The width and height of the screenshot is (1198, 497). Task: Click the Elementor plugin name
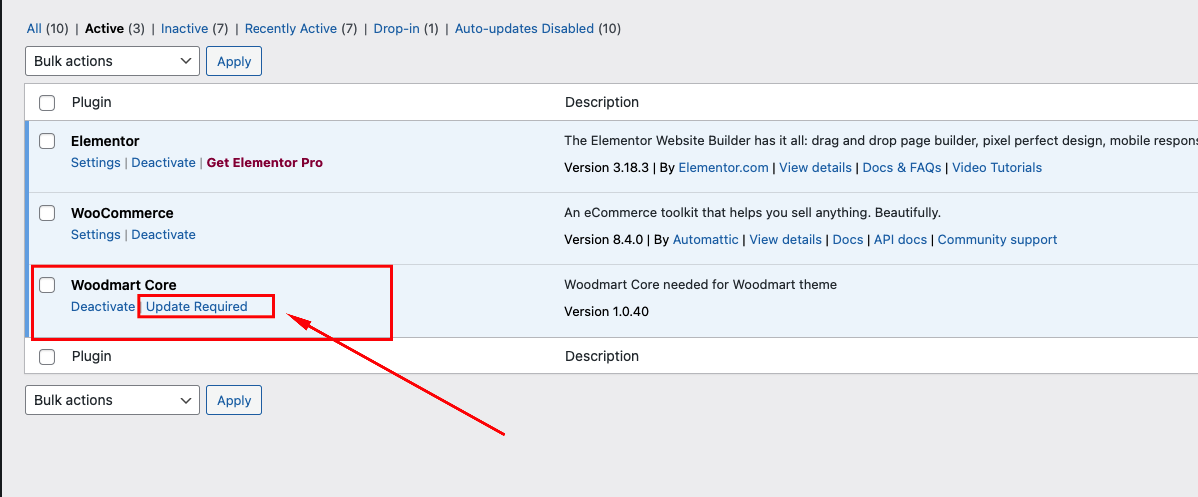(105, 141)
